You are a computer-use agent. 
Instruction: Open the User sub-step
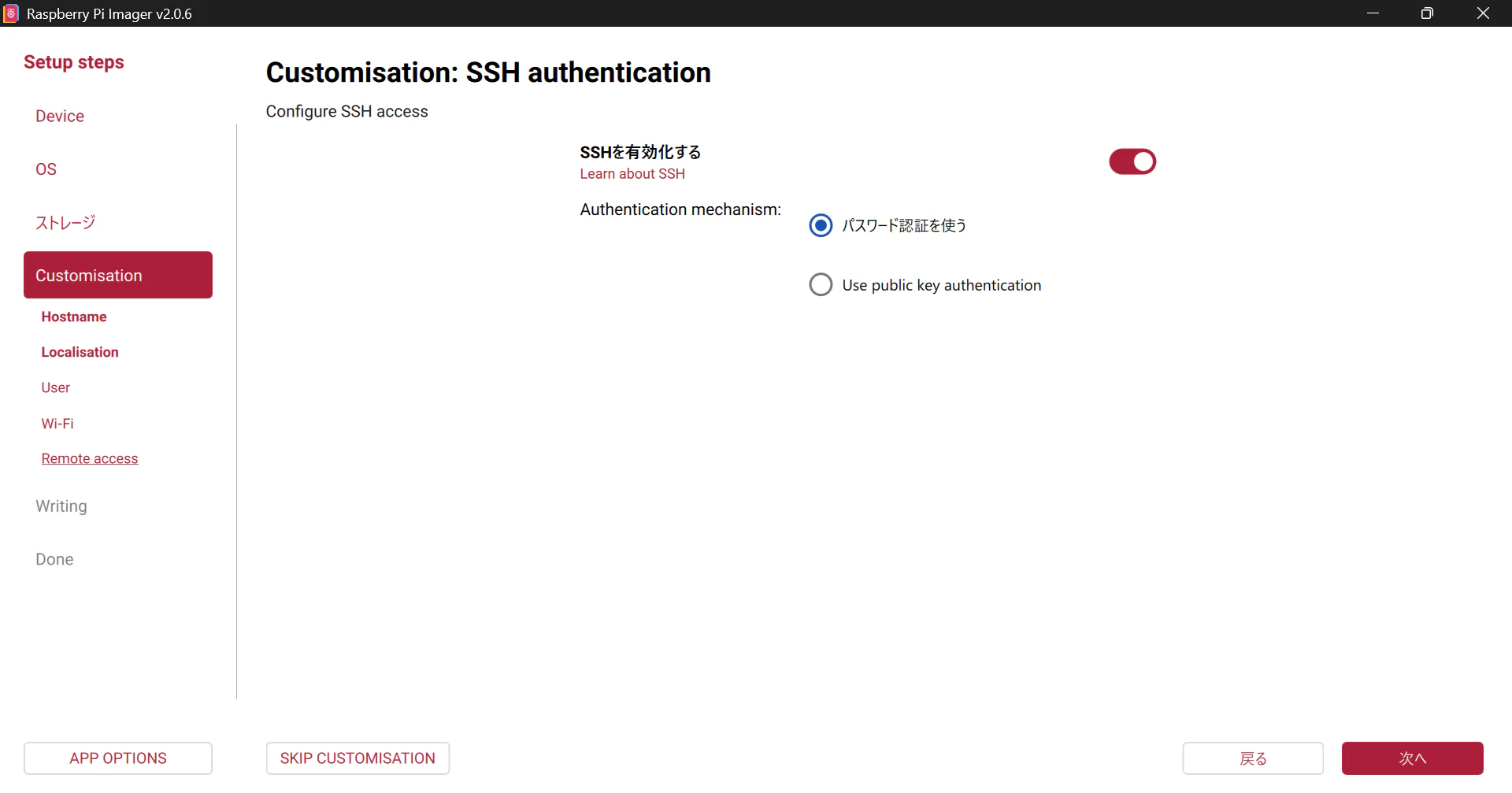click(x=56, y=387)
